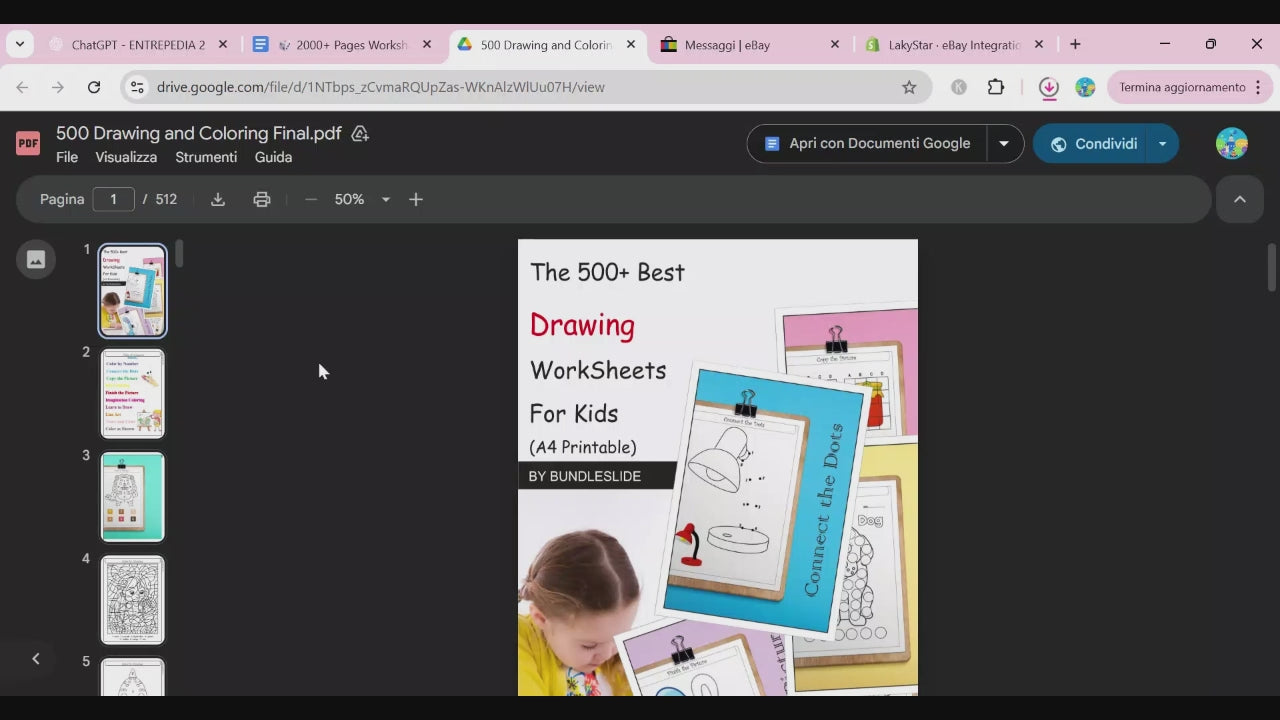The height and width of the screenshot is (720, 1280).
Task: Open a new browser tab
Action: [1075, 44]
